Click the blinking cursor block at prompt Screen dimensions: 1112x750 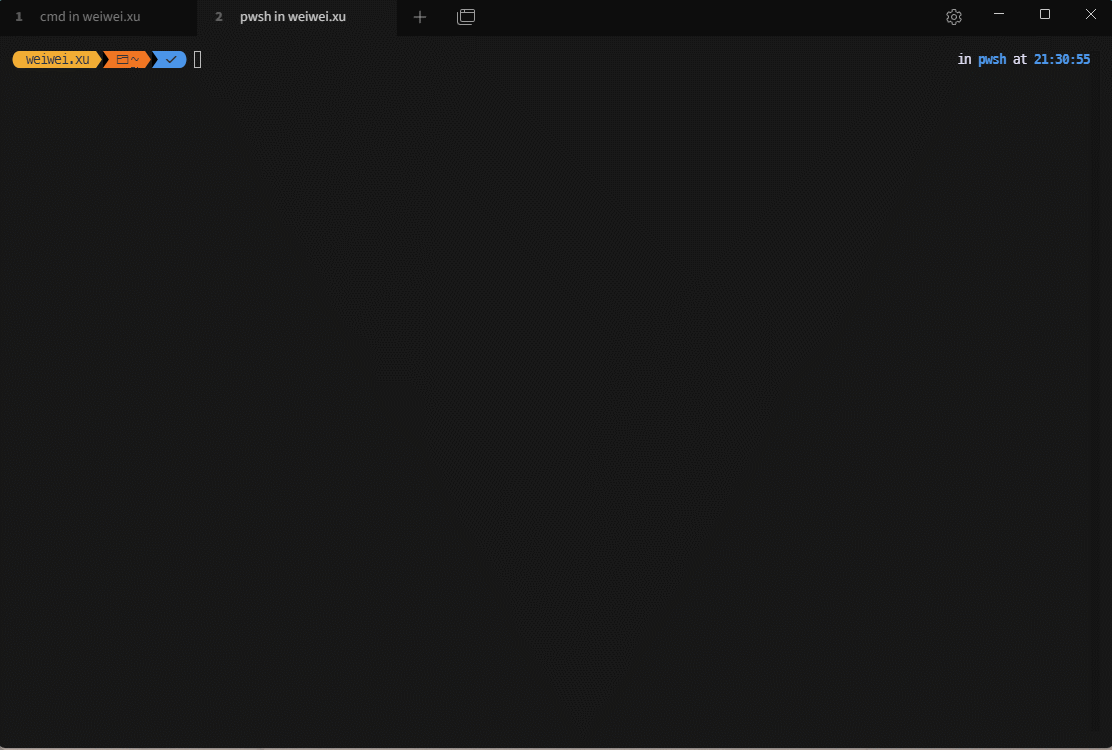198,60
